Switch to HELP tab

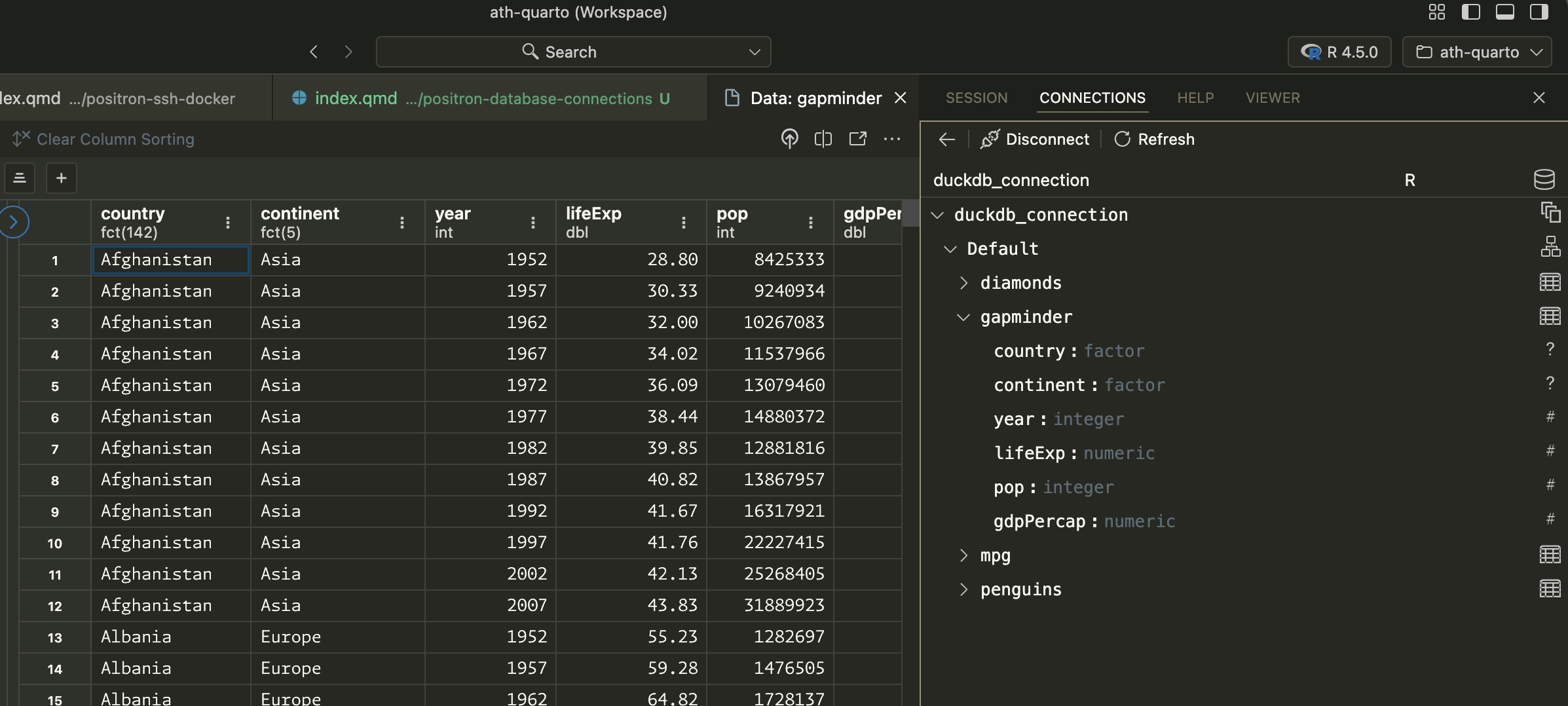(1195, 98)
